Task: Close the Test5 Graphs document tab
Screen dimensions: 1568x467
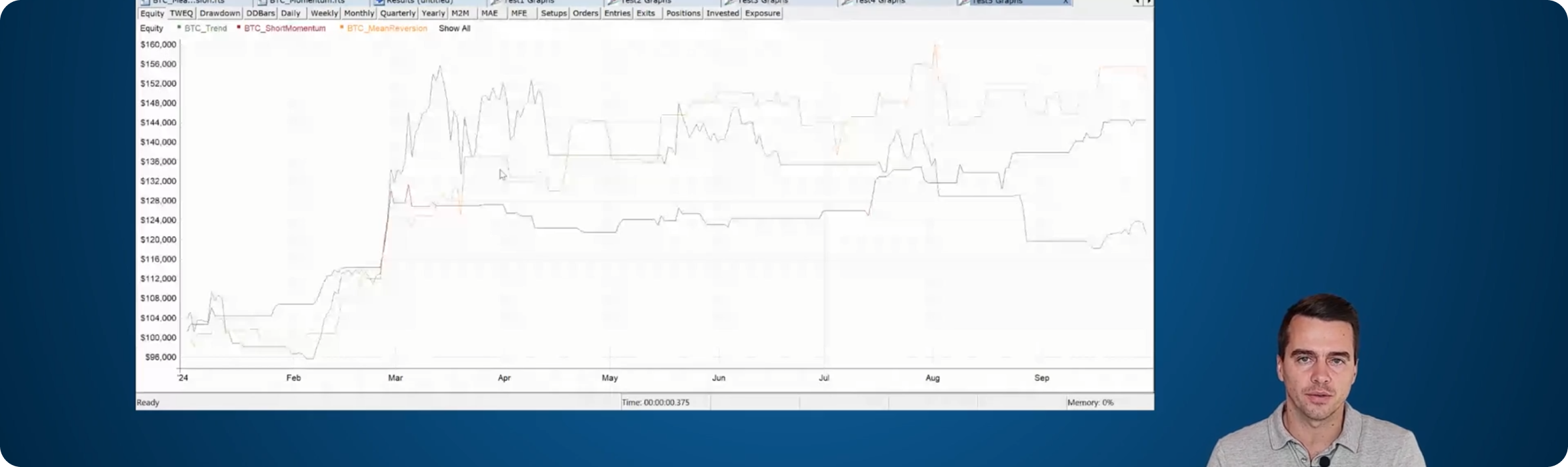Action: coord(1065,2)
